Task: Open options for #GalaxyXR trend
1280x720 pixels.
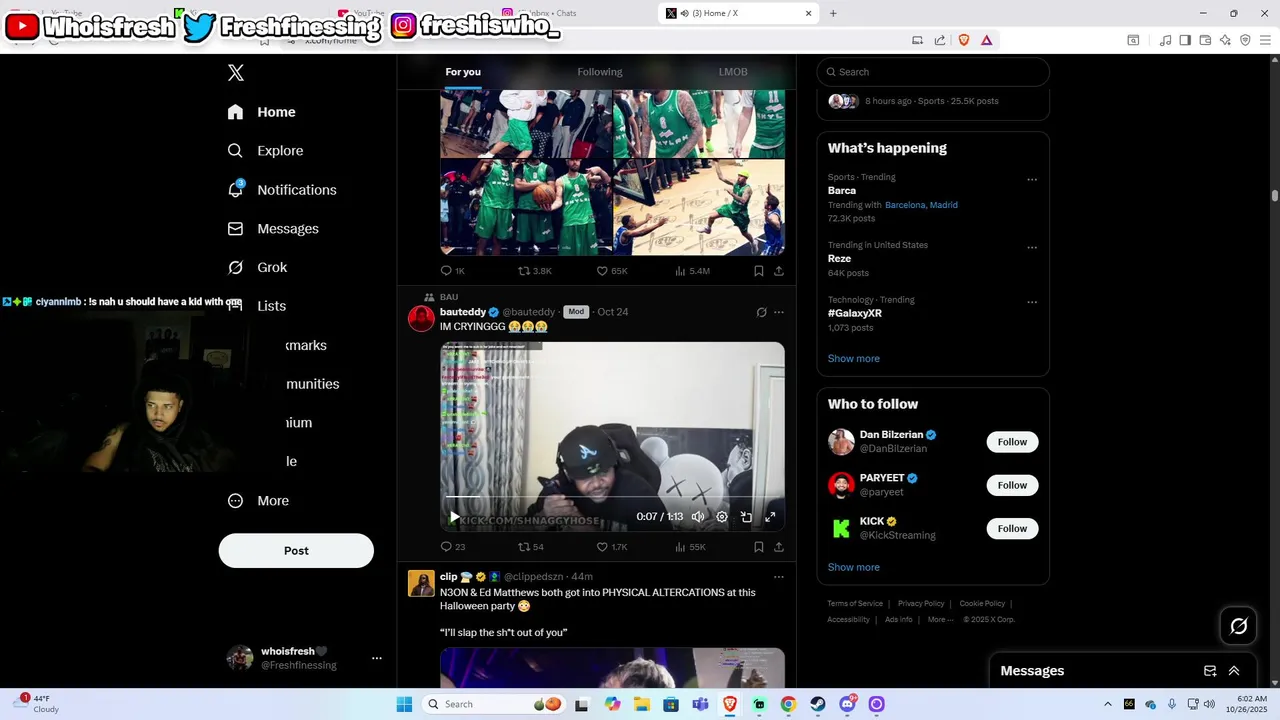Action: tap(1032, 302)
